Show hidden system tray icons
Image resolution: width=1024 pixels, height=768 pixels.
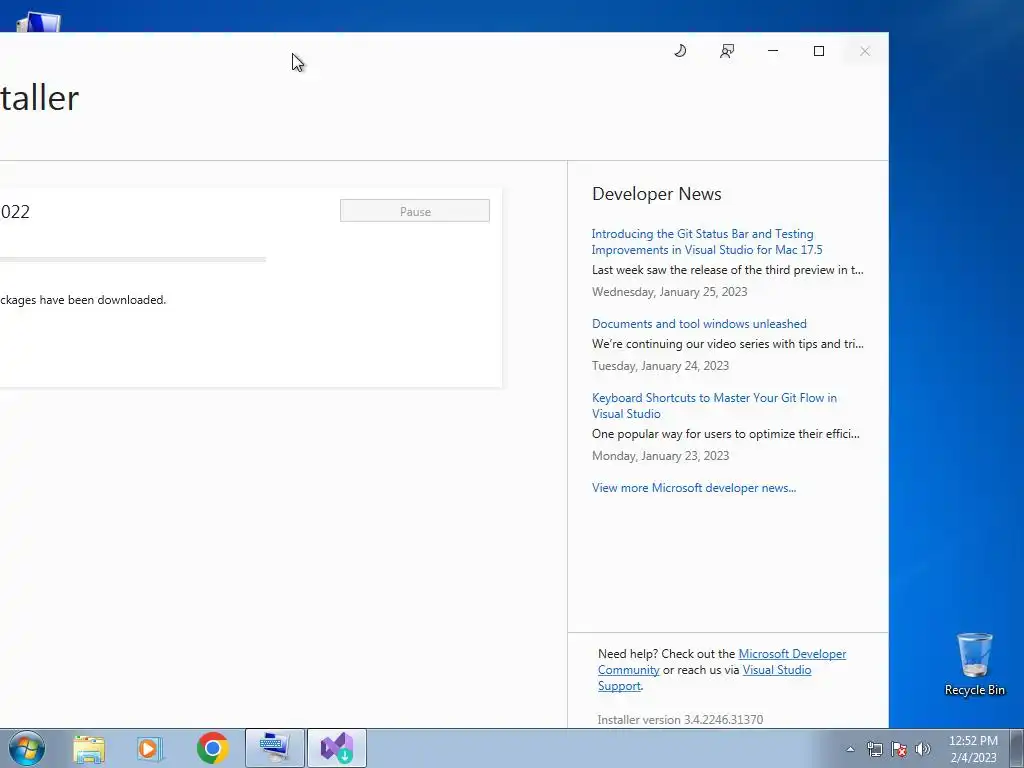coord(850,749)
